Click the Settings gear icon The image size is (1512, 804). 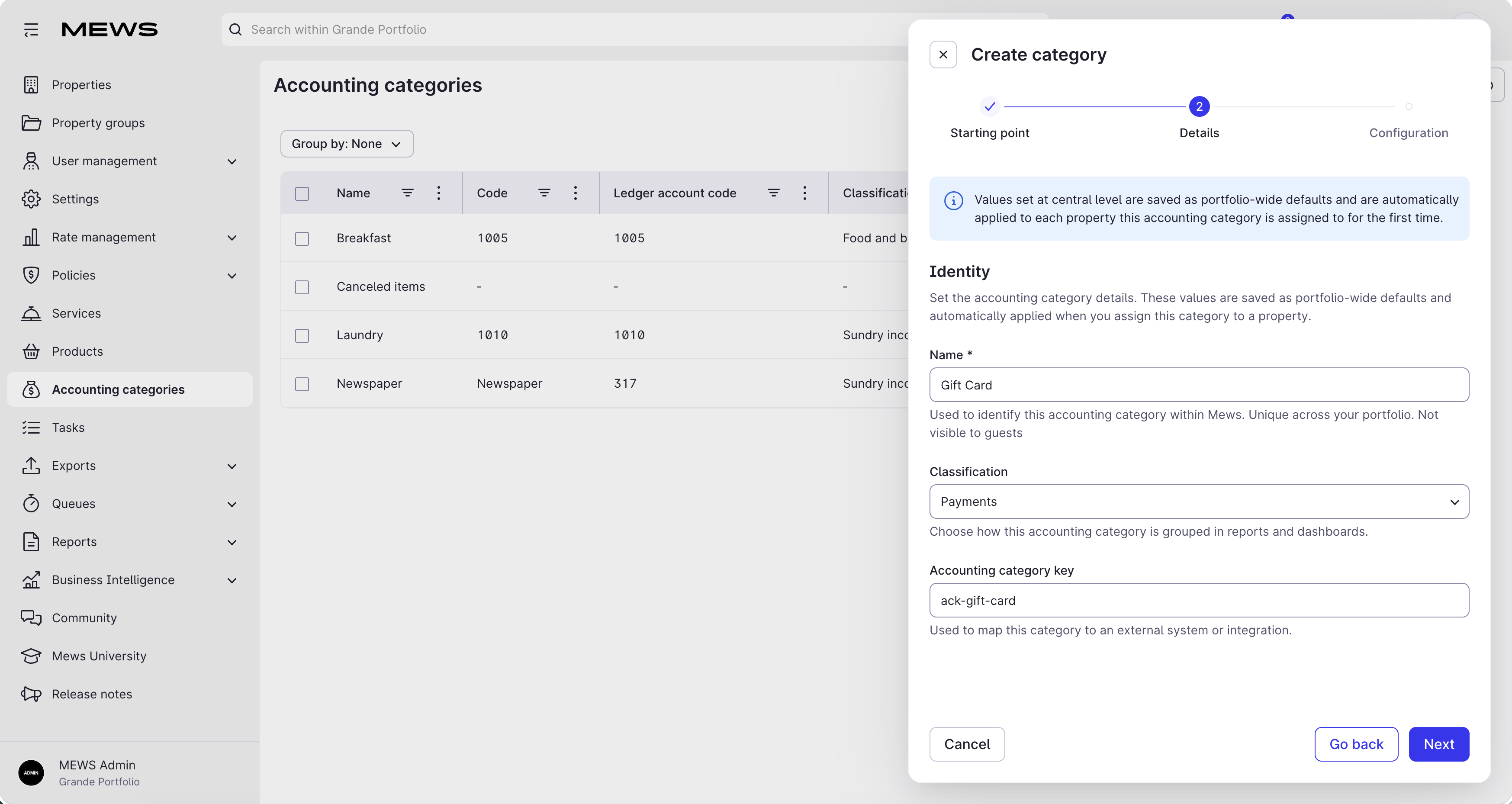click(x=31, y=199)
